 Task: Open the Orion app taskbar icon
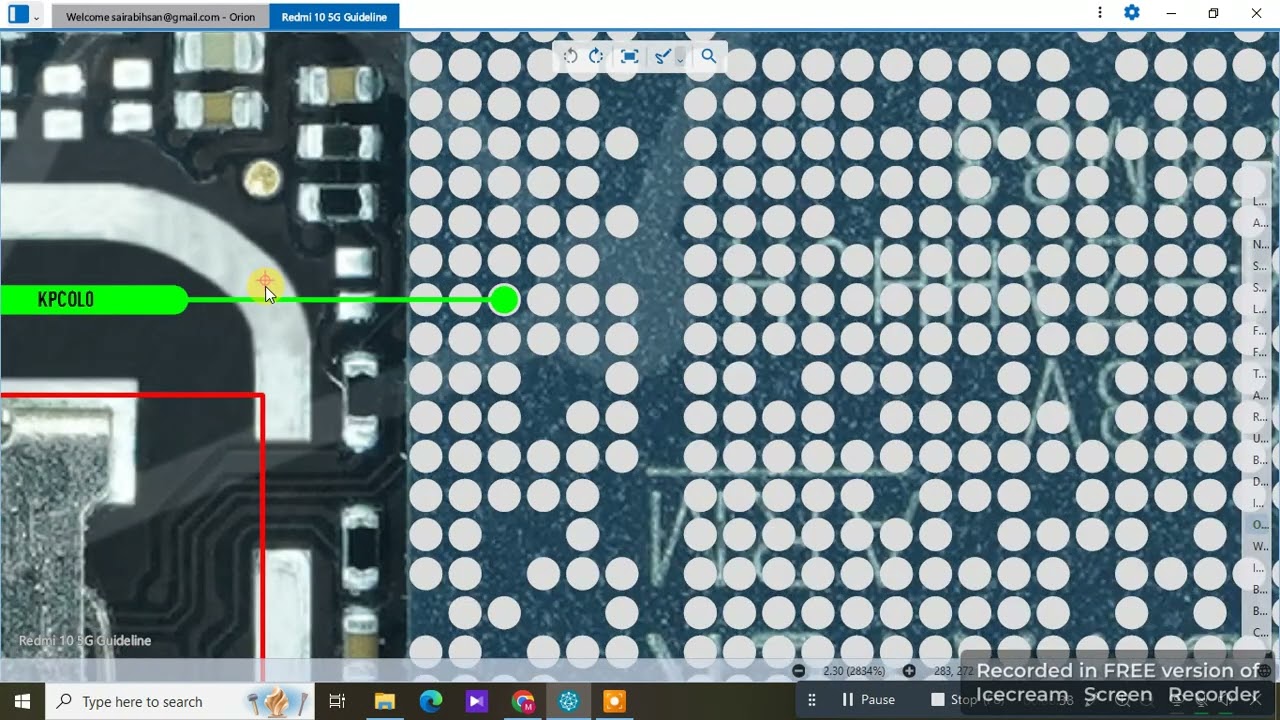coord(569,701)
